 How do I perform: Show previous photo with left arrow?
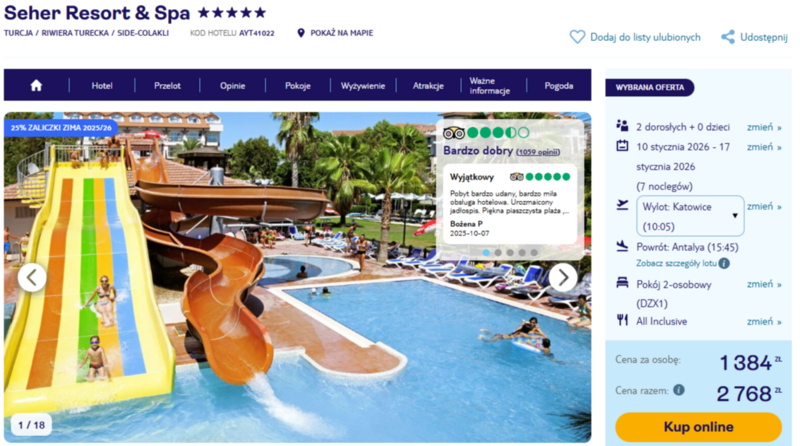click(32, 277)
